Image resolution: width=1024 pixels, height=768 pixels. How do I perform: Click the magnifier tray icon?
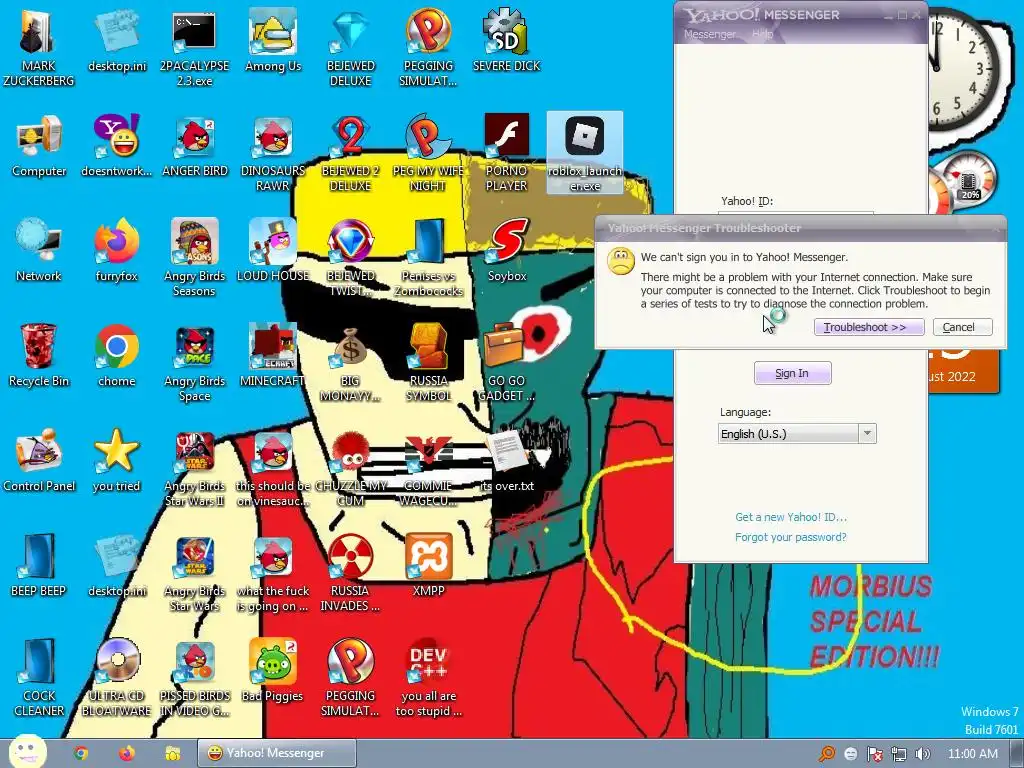pyautogui.click(x=826, y=754)
